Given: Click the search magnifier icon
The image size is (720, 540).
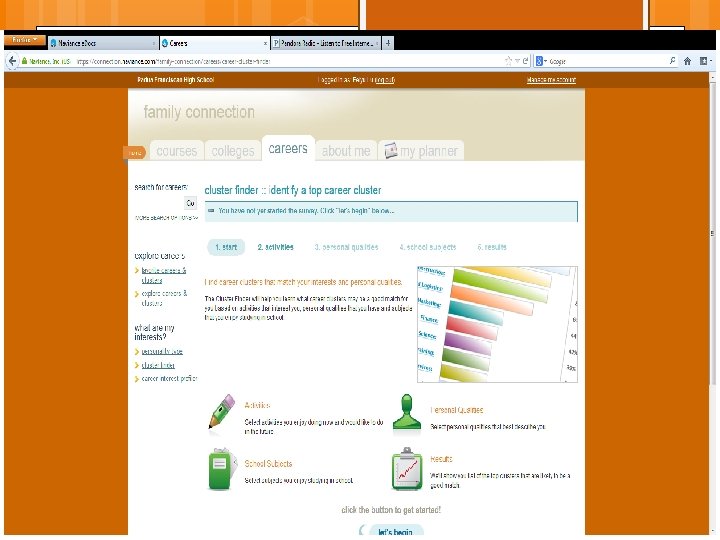Looking at the screenshot, I should coord(672,61).
